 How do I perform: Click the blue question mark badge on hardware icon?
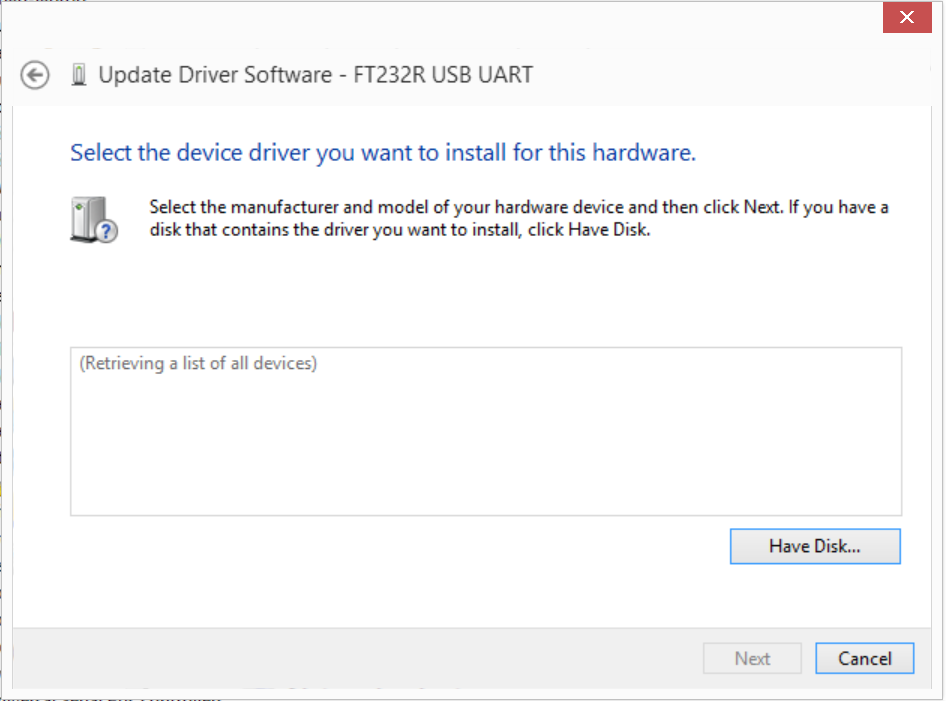click(x=107, y=231)
